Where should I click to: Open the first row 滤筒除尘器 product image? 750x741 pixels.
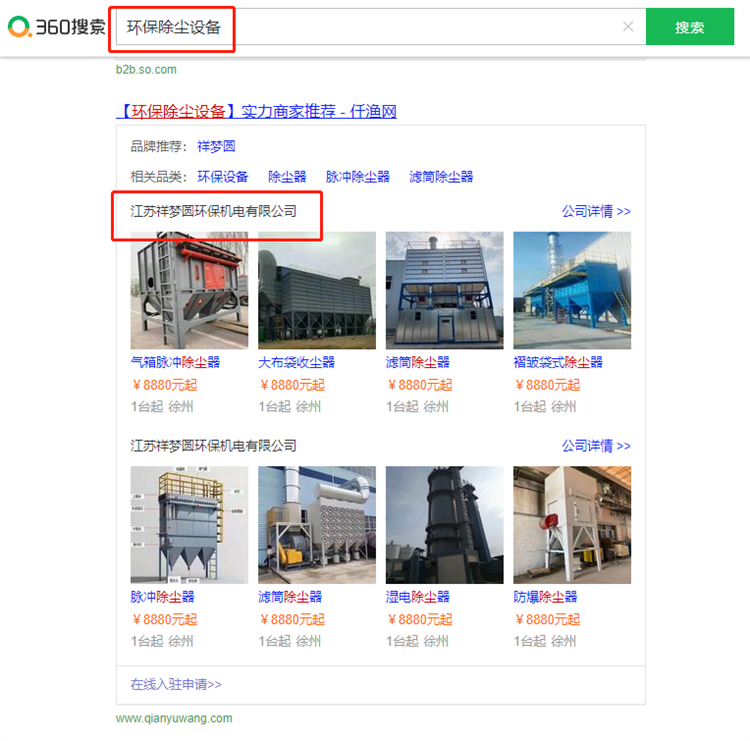click(445, 290)
